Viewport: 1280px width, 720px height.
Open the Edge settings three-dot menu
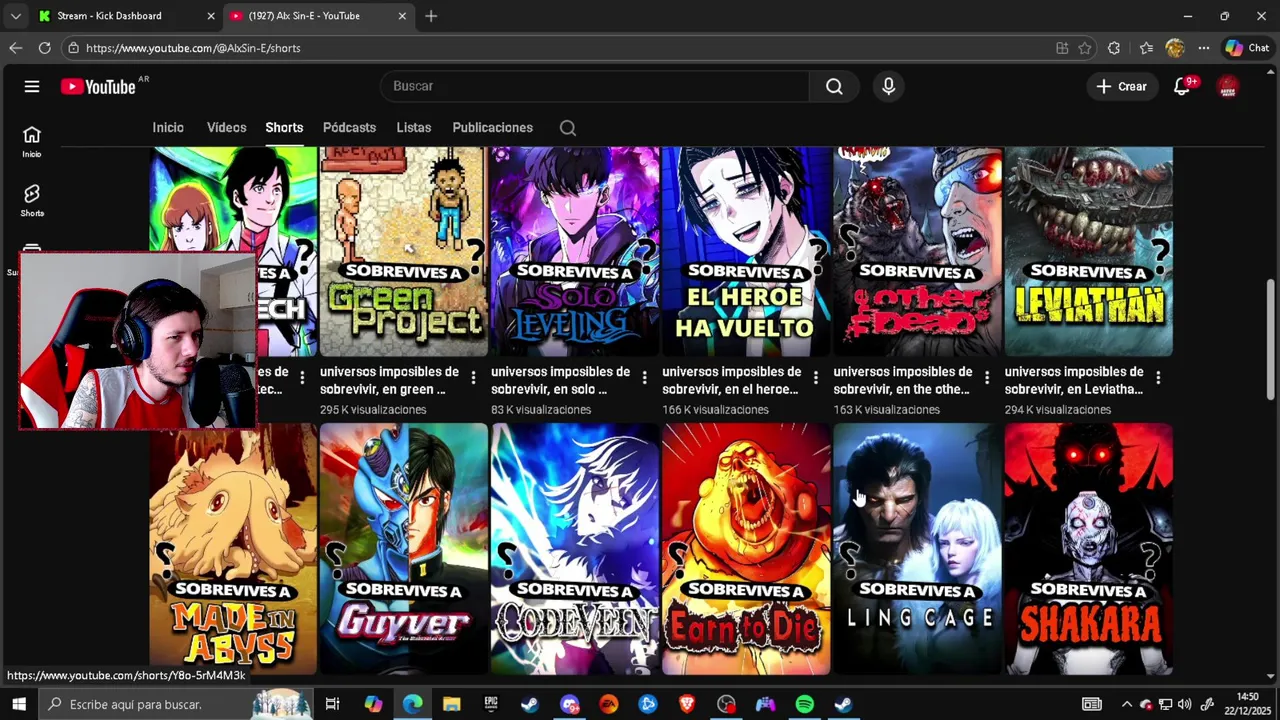(x=1204, y=48)
